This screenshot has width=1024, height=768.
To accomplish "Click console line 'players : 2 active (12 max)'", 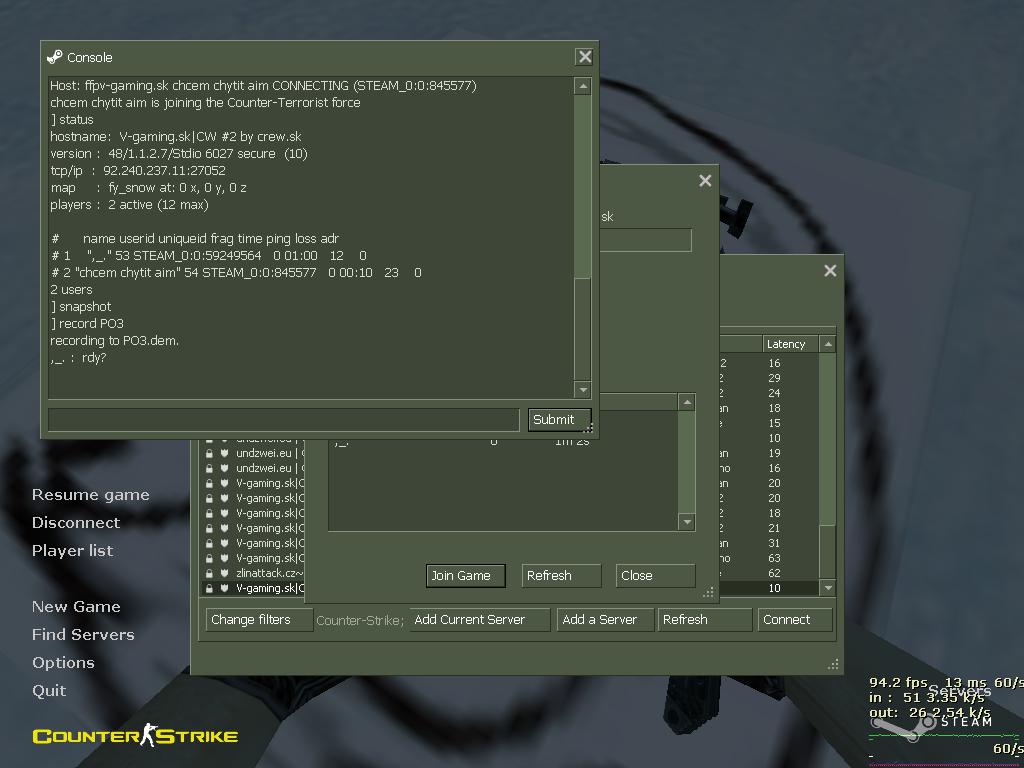I will [129, 205].
